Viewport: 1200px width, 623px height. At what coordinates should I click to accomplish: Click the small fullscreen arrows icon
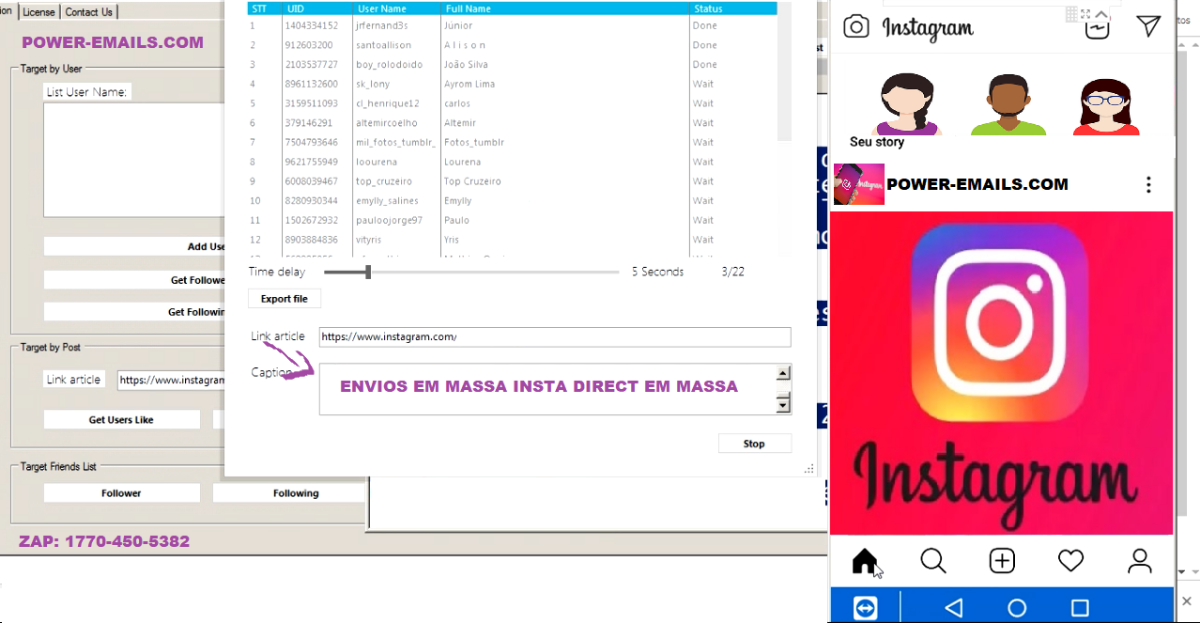click(1086, 13)
